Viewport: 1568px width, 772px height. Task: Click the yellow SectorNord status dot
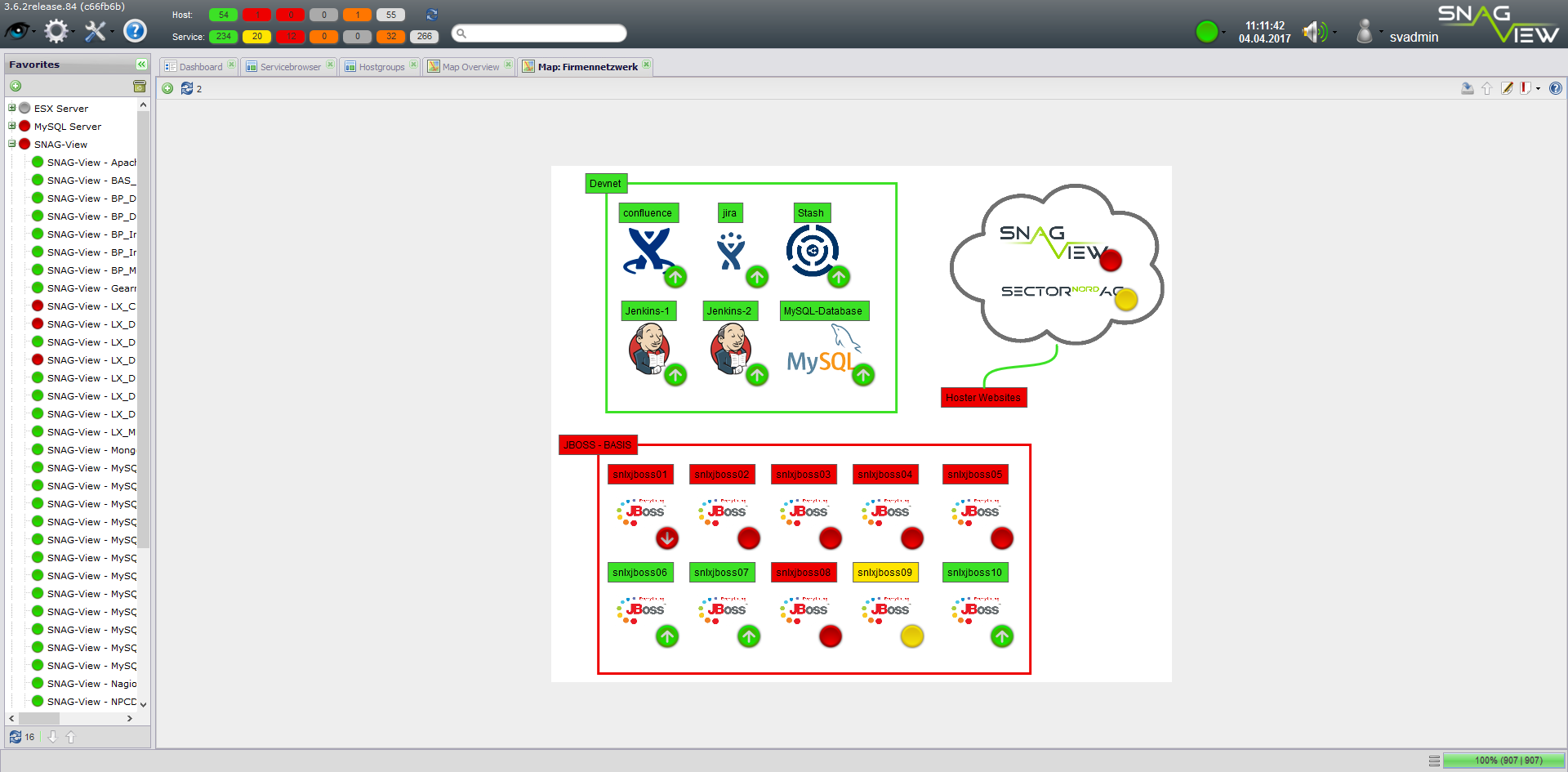click(1126, 300)
